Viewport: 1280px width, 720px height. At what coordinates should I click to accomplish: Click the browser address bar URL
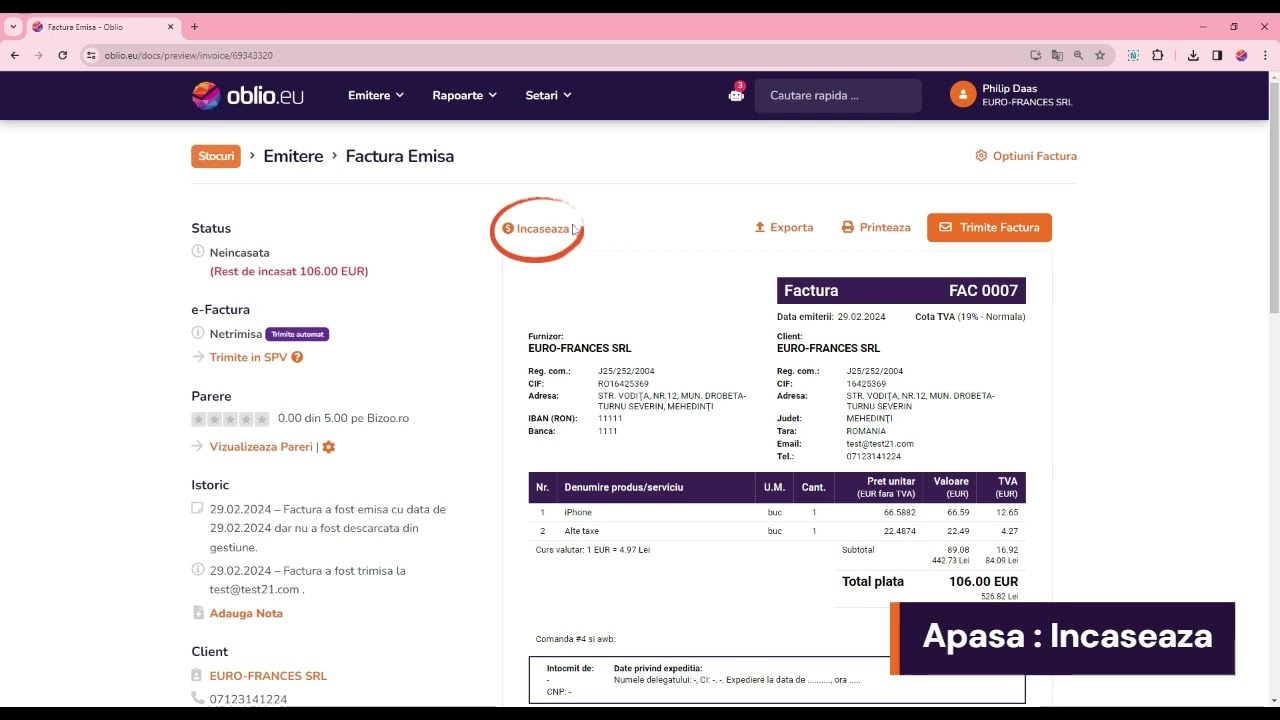pyautogui.click(x=188, y=55)
